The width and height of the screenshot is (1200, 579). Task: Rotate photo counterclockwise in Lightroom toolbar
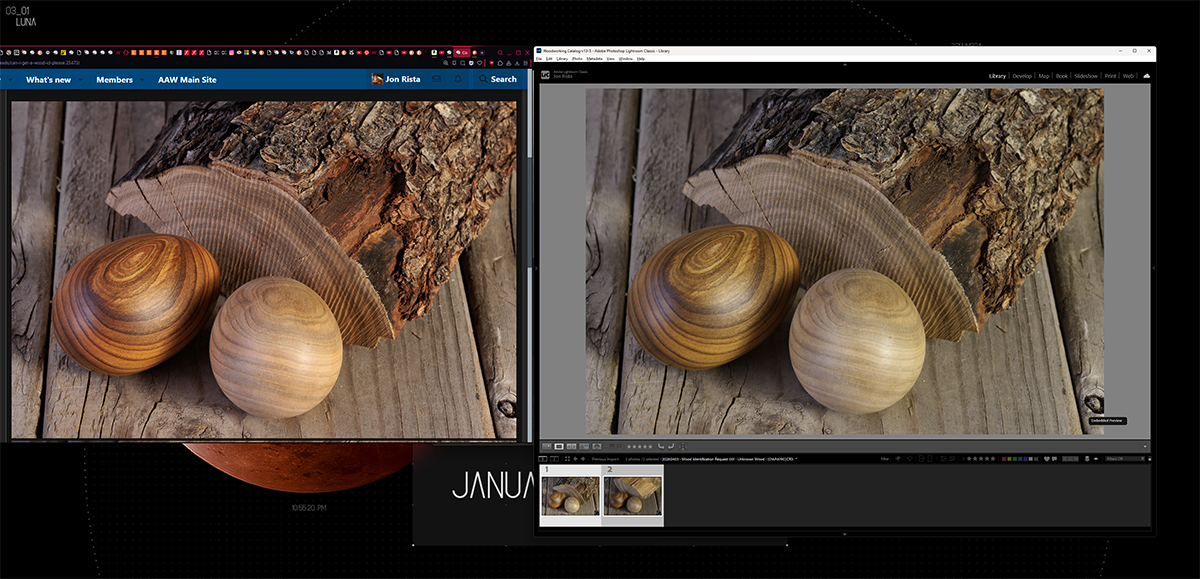click(x=661, y=447)
